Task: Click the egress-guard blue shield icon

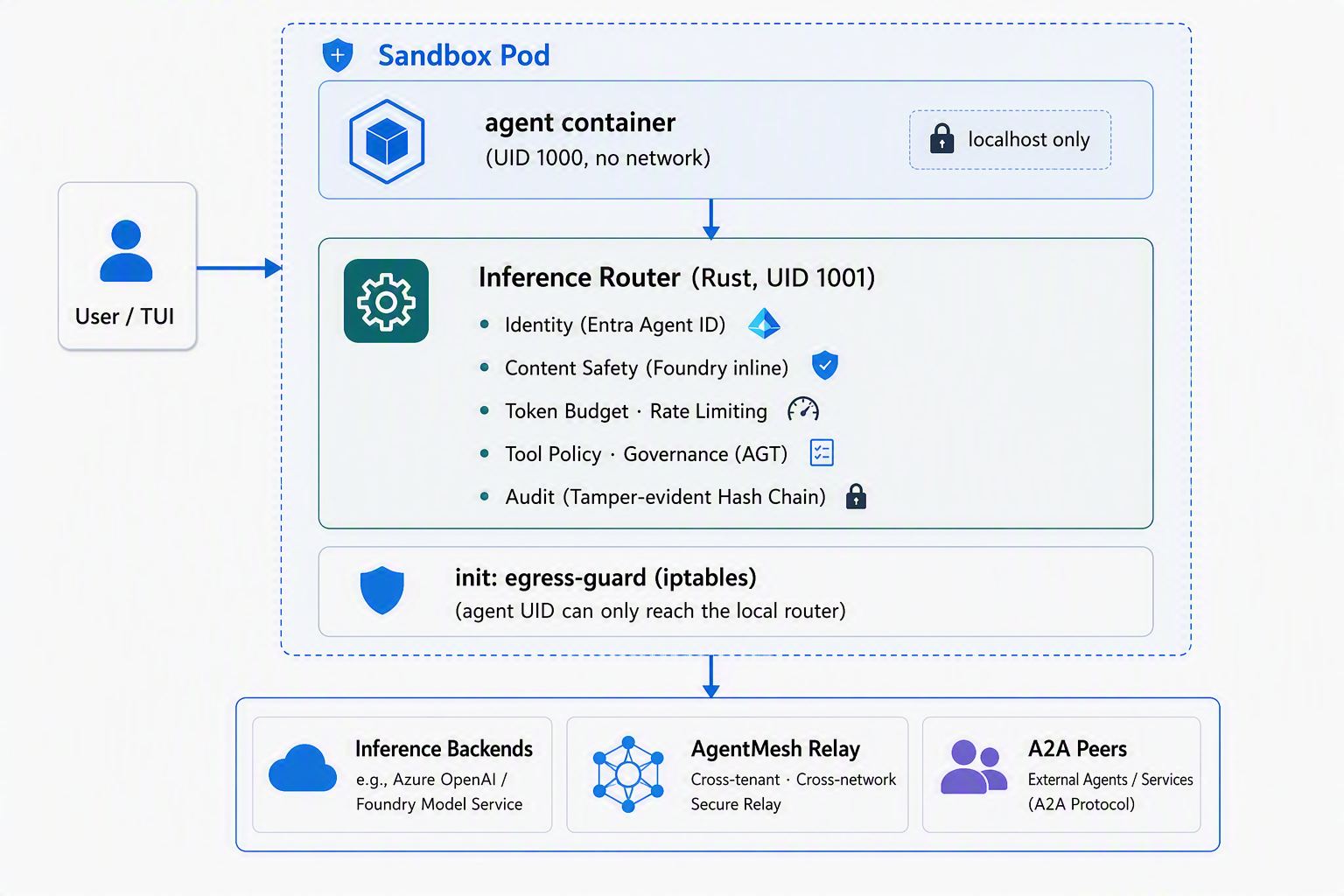Action: click(x=382, y=591)
